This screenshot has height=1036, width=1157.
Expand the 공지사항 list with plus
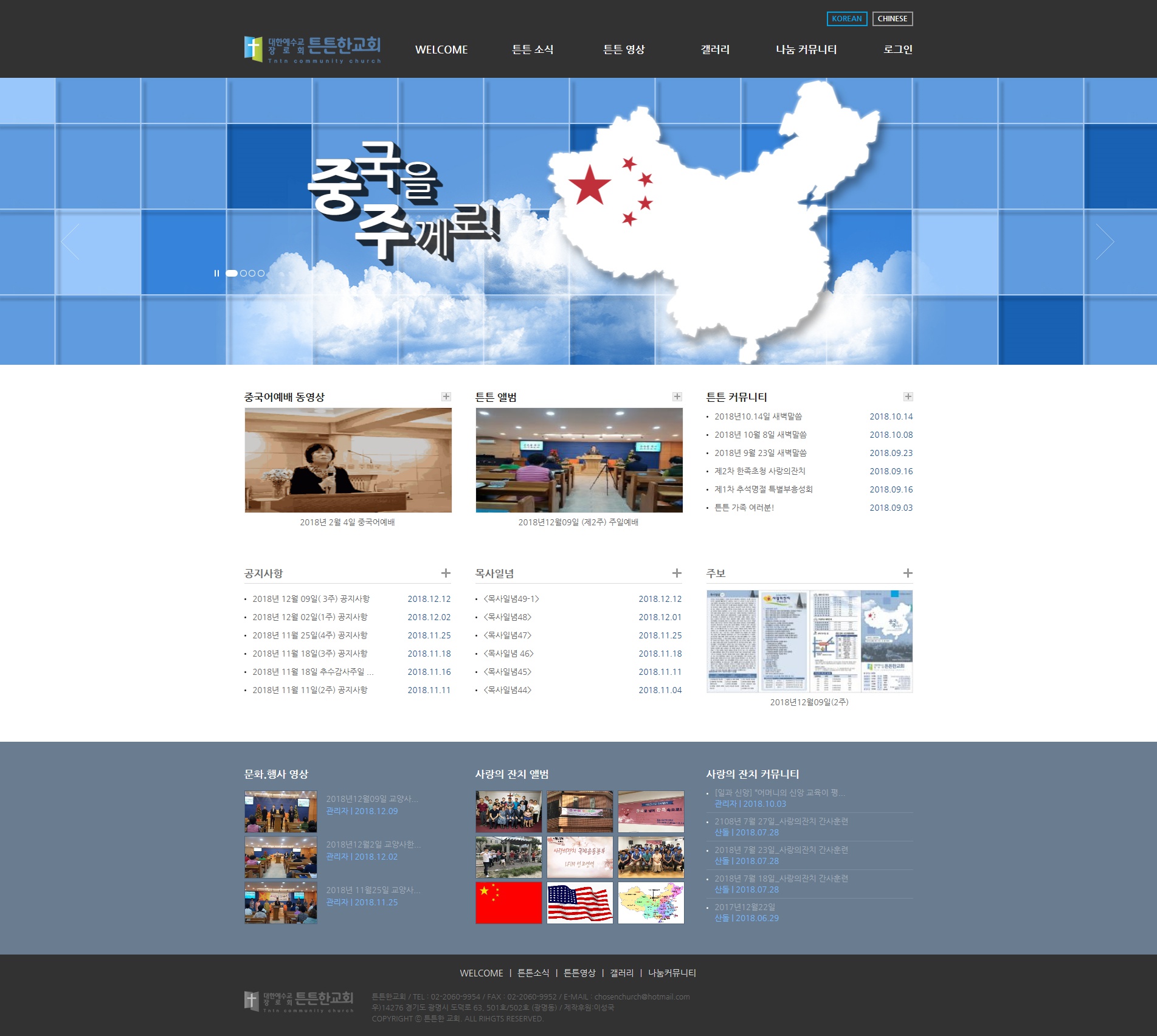coord(446,573)
